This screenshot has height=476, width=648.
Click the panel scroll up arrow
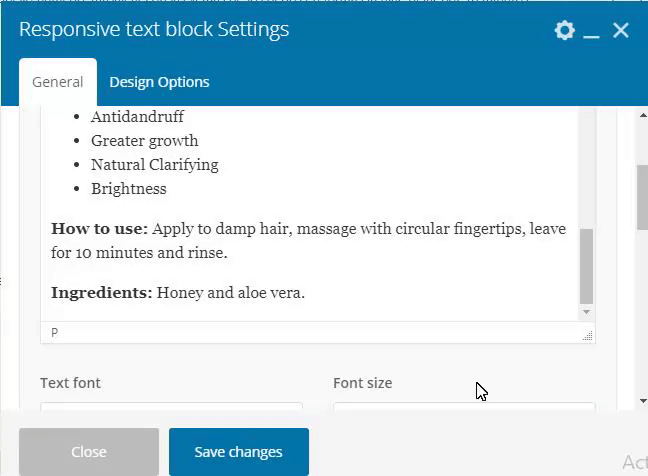(642, 114)
